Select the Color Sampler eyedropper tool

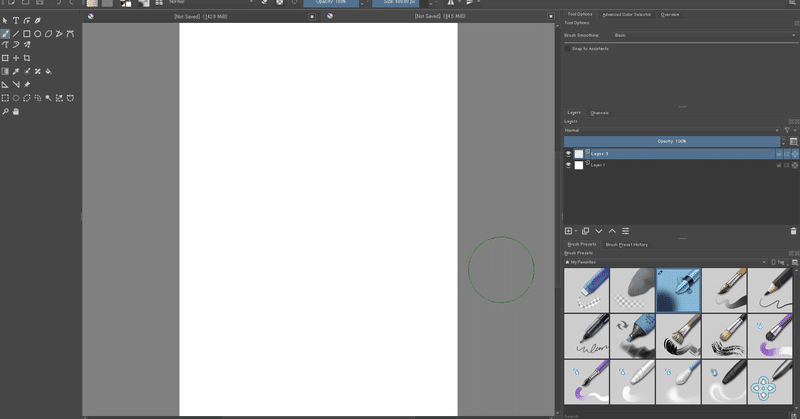[16, 71]
